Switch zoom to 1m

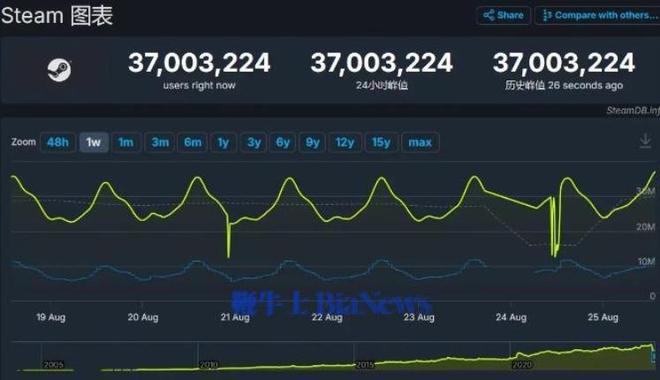click(x=126, y=142)
